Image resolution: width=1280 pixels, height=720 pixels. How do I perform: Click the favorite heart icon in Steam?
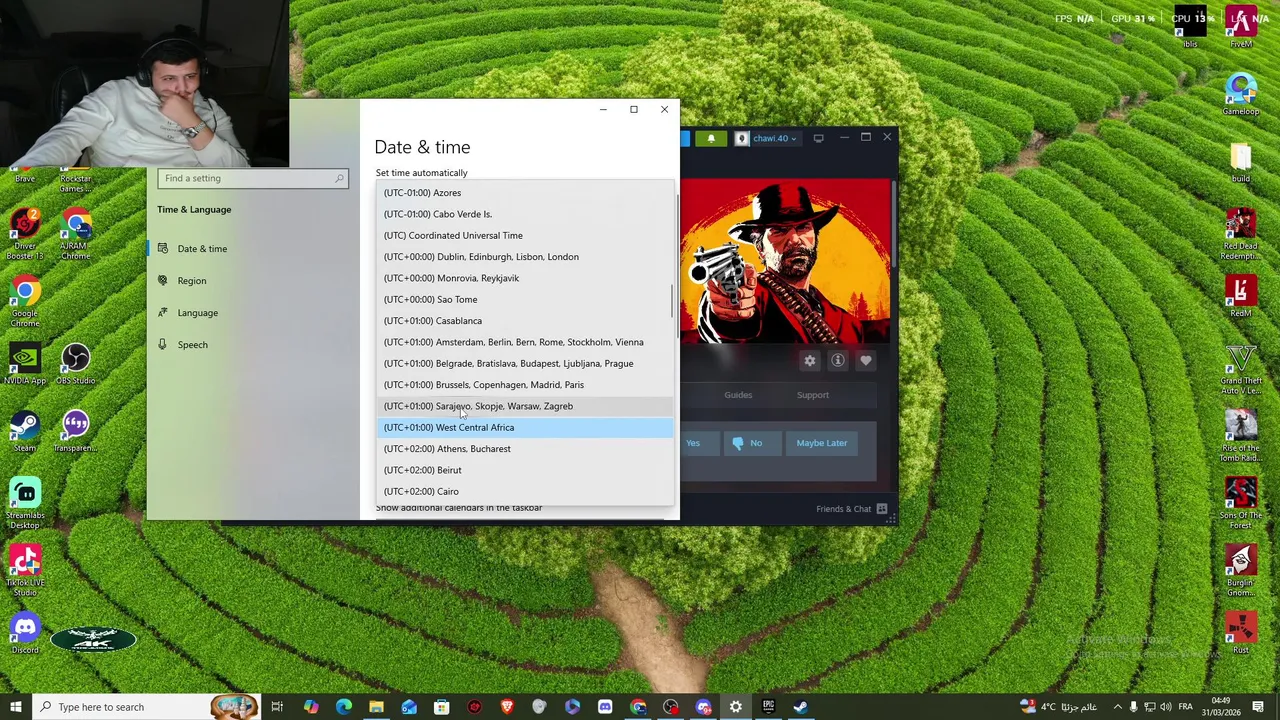tap(866, 360)
